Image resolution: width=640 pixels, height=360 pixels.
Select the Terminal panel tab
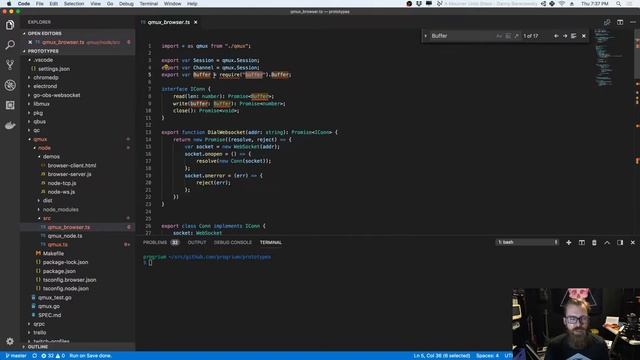(x=271, y=242)
